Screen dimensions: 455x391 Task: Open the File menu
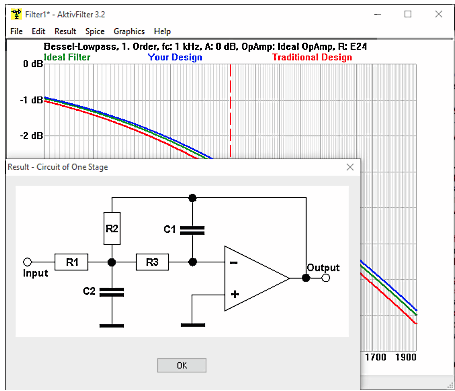click(x=16, y=31)
